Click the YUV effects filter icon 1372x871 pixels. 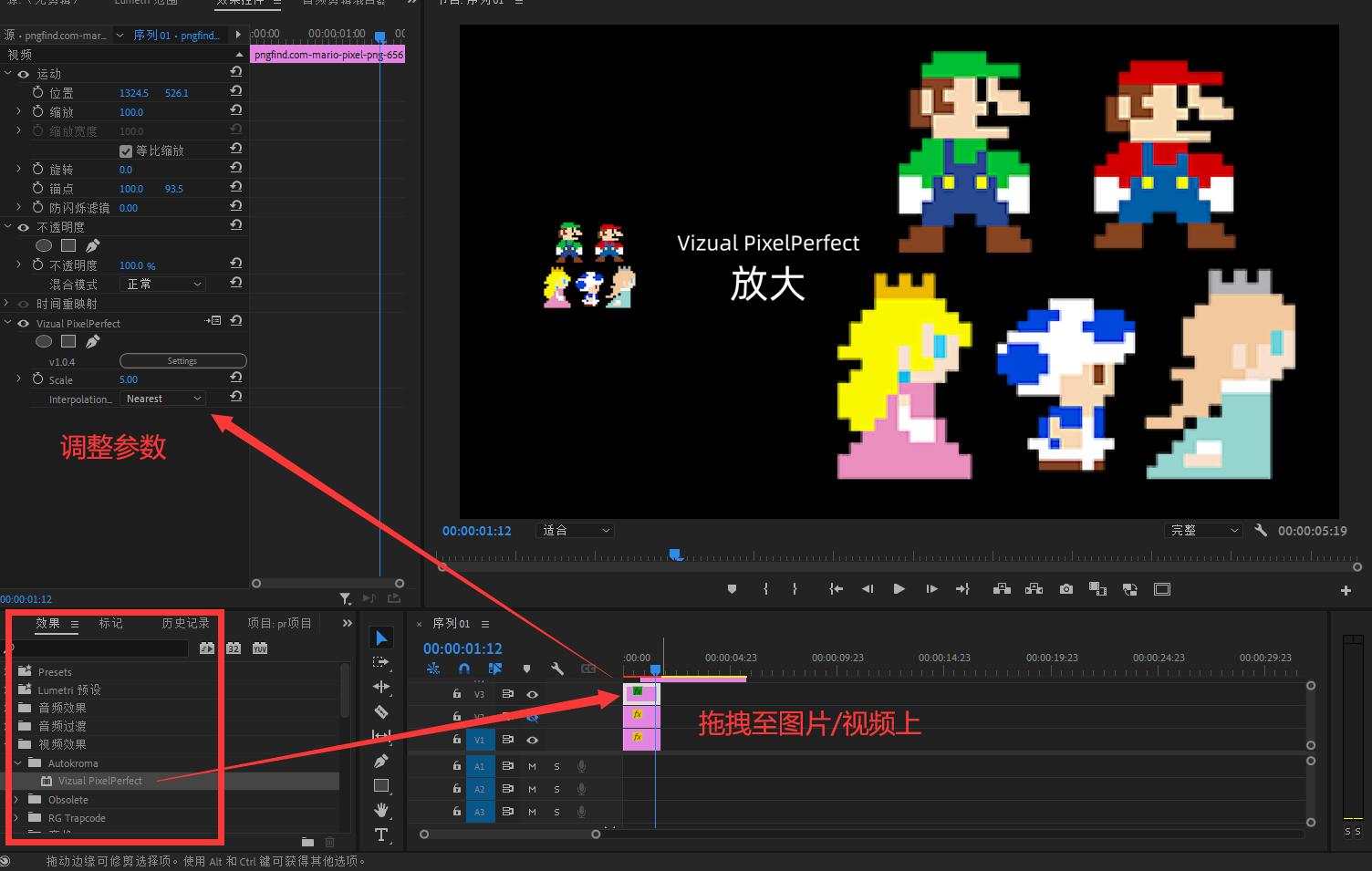tap(260, 648)
